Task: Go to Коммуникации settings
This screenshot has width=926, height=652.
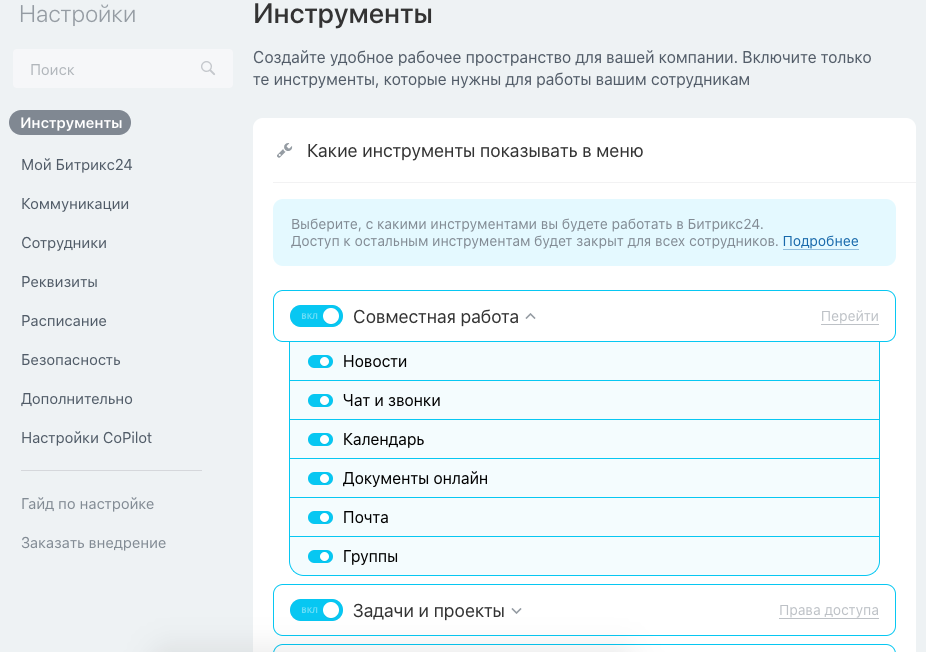Action: pyautogui.click(x=75, y=204)
